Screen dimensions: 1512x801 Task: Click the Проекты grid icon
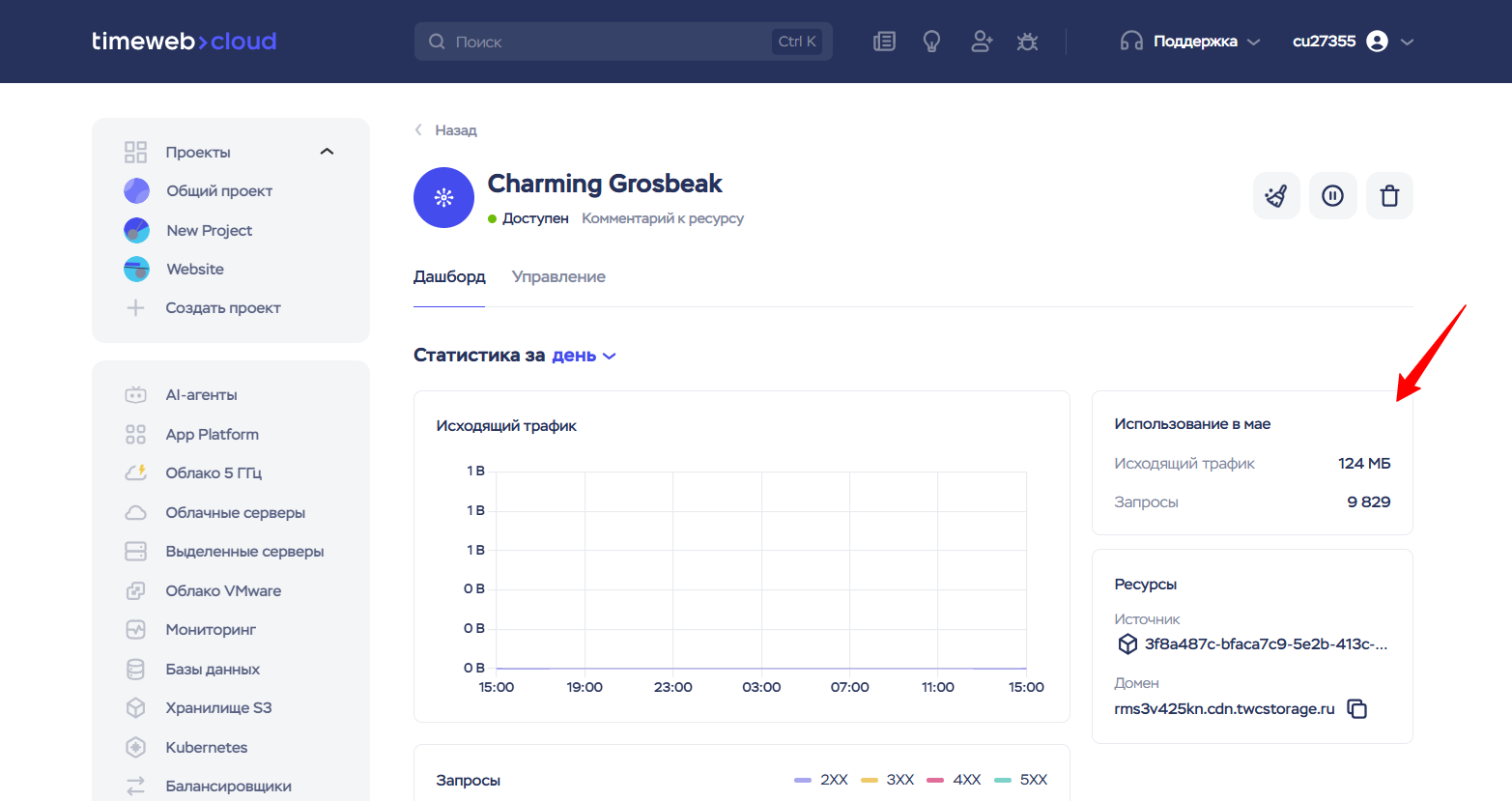135,153
